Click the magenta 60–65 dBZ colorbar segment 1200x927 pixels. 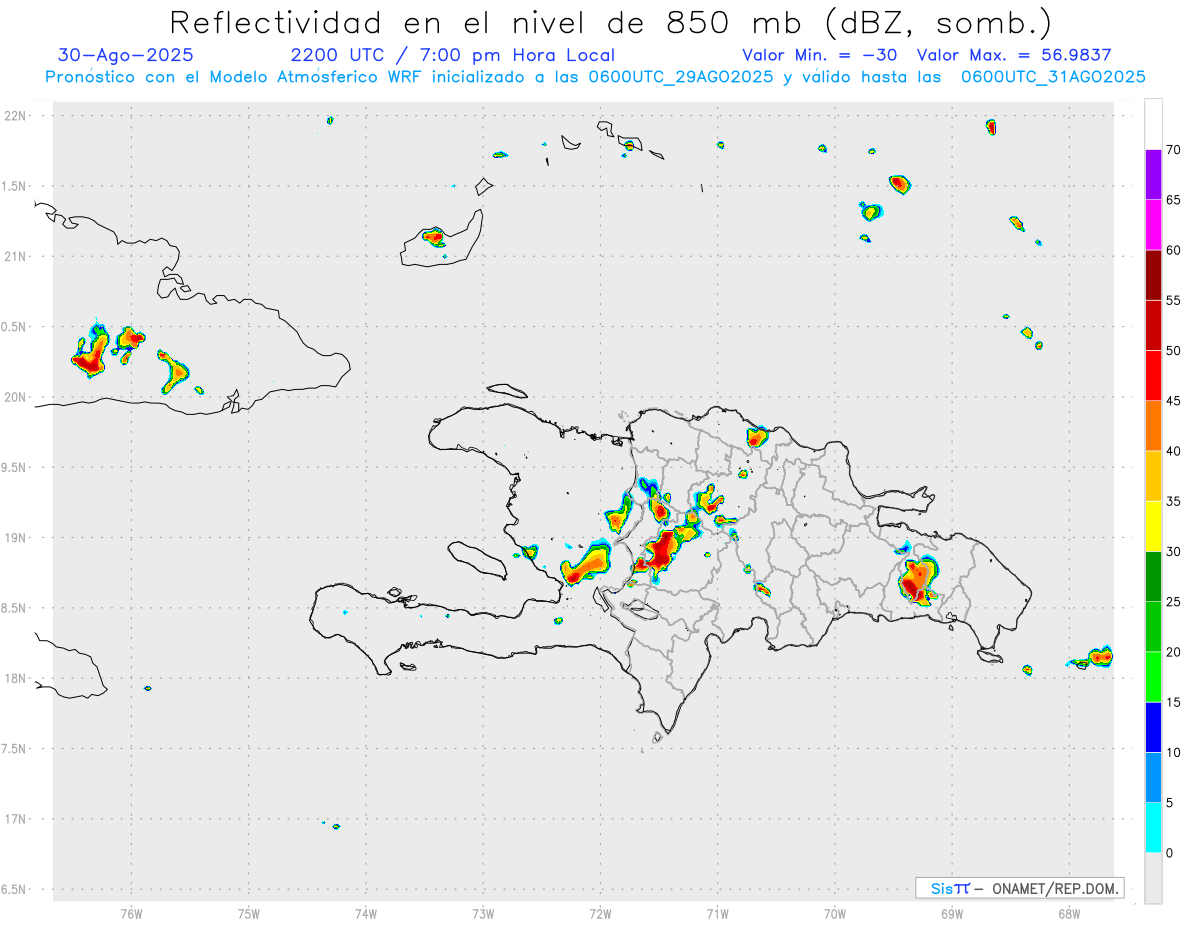[x=1153, y=224]
